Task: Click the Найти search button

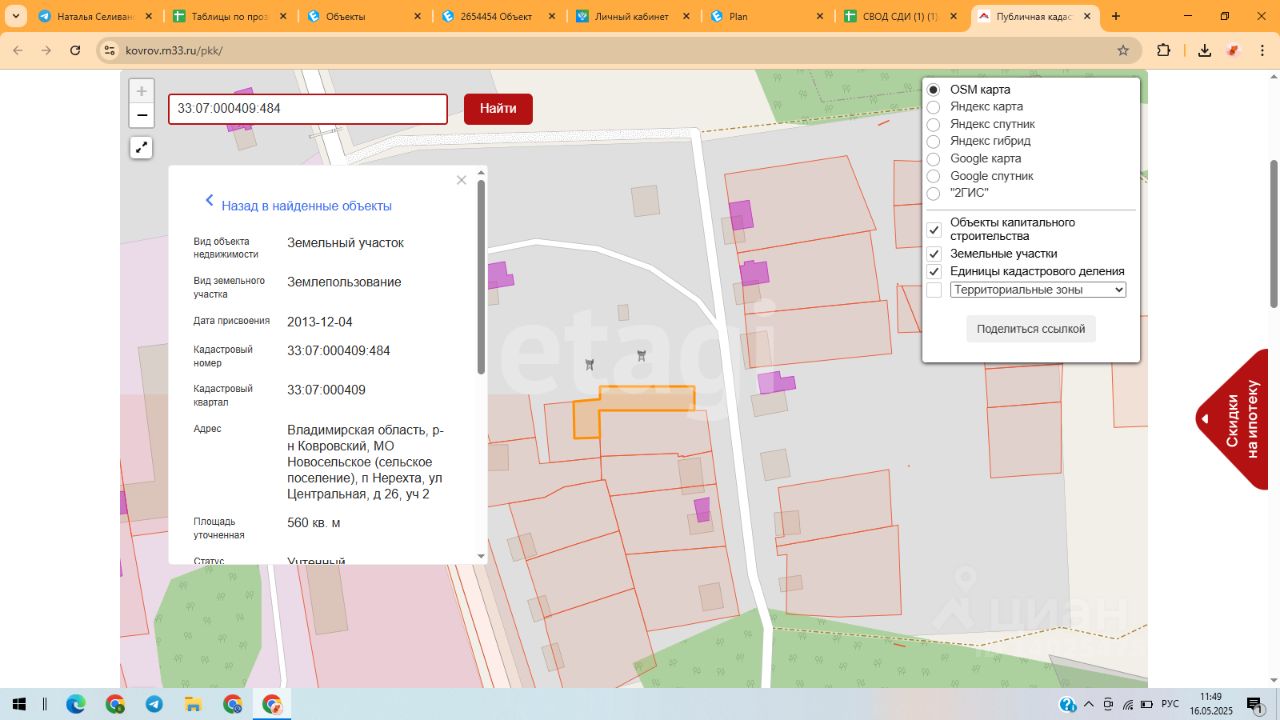Action: point(498,109)
